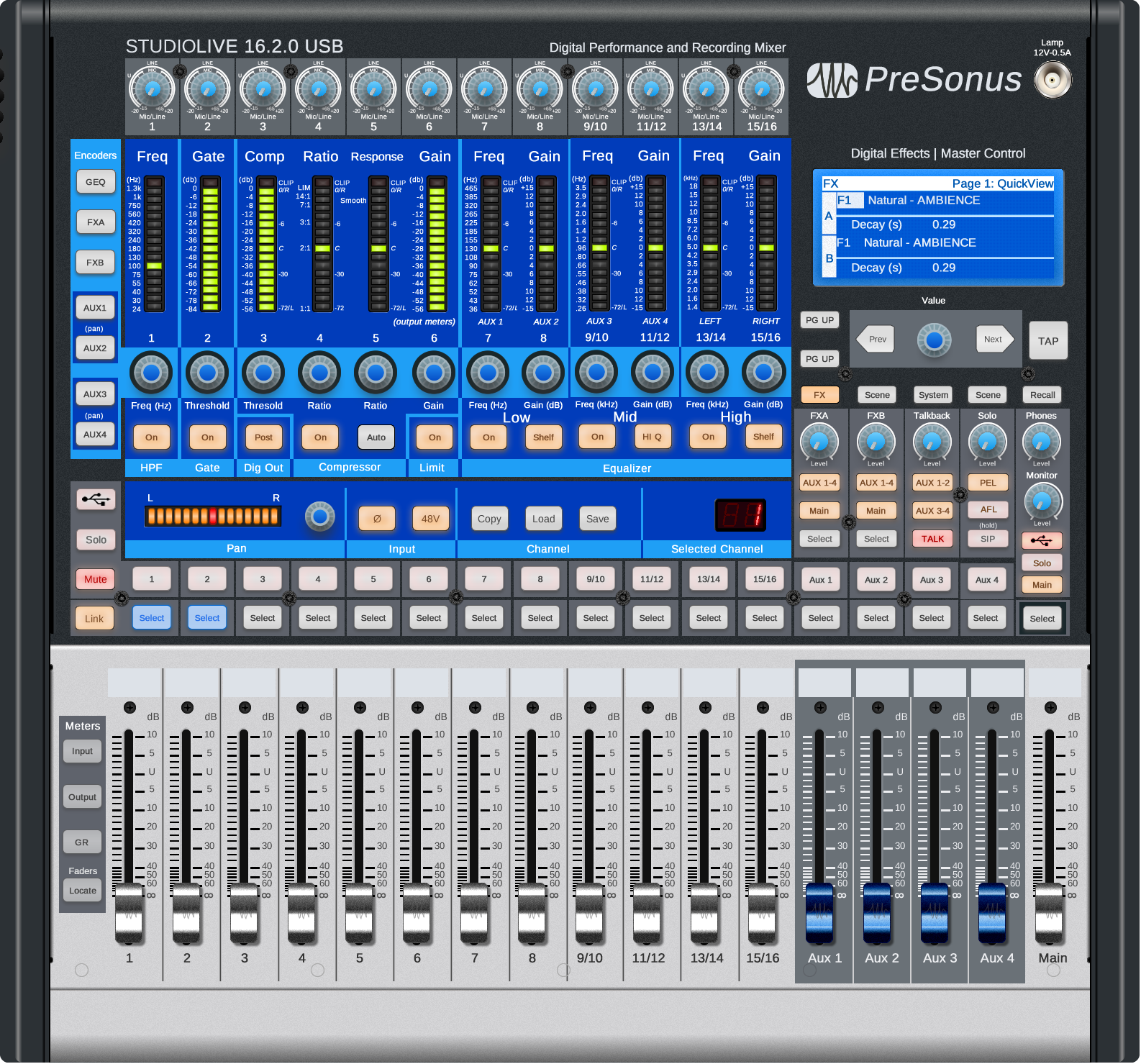Click the FX display F1 Natural - AMBIENCE row A
The height and width of the screenshot is (1064, 1141).
945,201
